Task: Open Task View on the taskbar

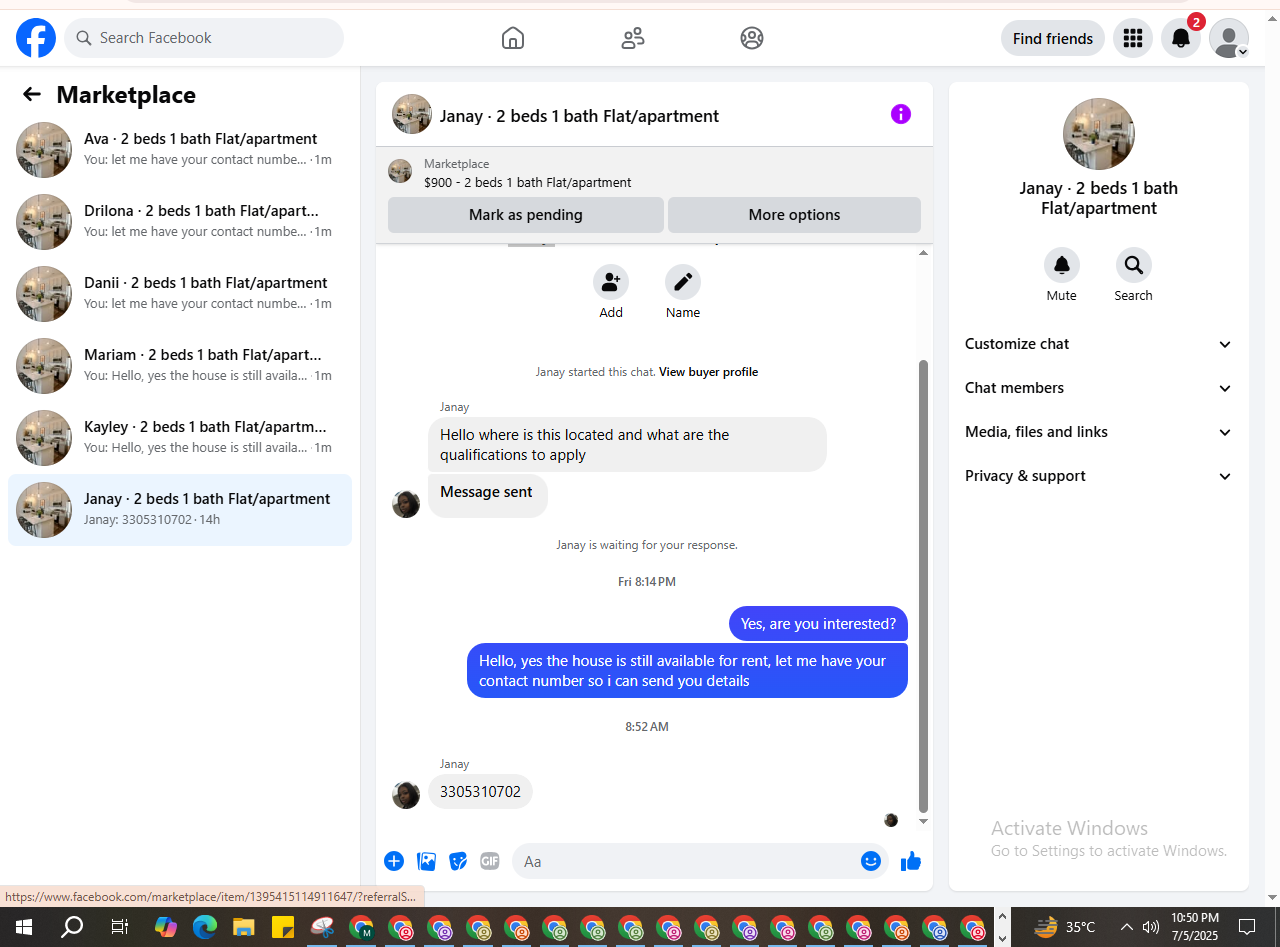Action: 119,927
